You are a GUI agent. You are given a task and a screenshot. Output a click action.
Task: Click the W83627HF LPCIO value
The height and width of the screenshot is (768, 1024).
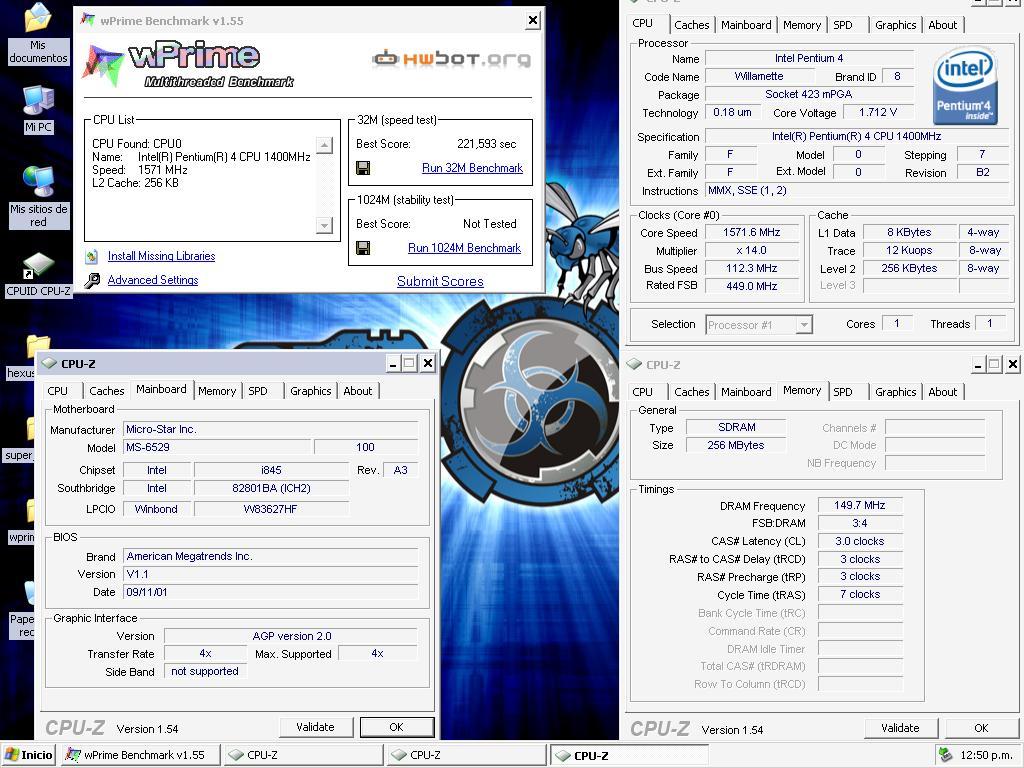pos(271,509)
